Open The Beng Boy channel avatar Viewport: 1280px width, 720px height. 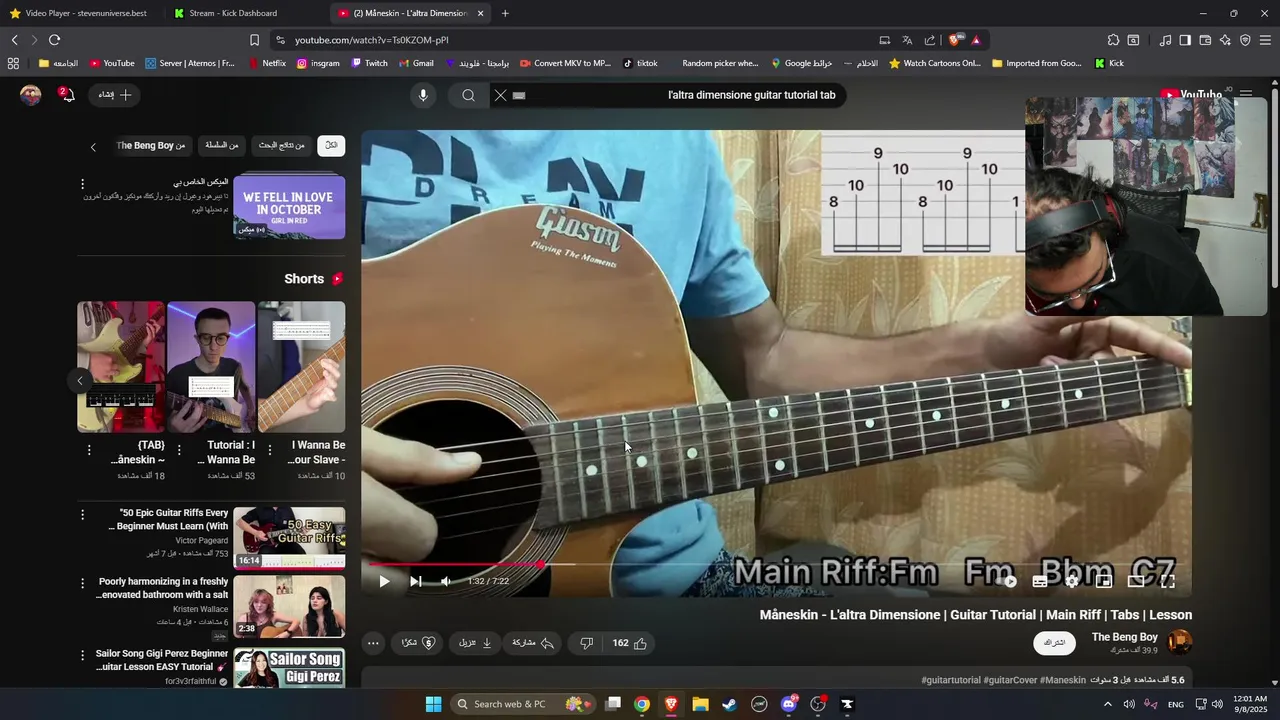click(1180, 643)
